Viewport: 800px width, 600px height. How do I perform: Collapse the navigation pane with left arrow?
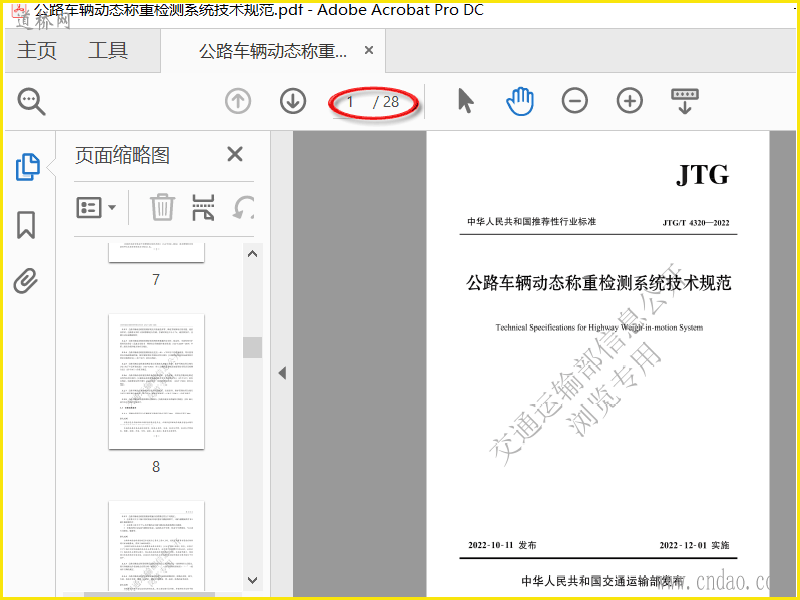point(282,373)
